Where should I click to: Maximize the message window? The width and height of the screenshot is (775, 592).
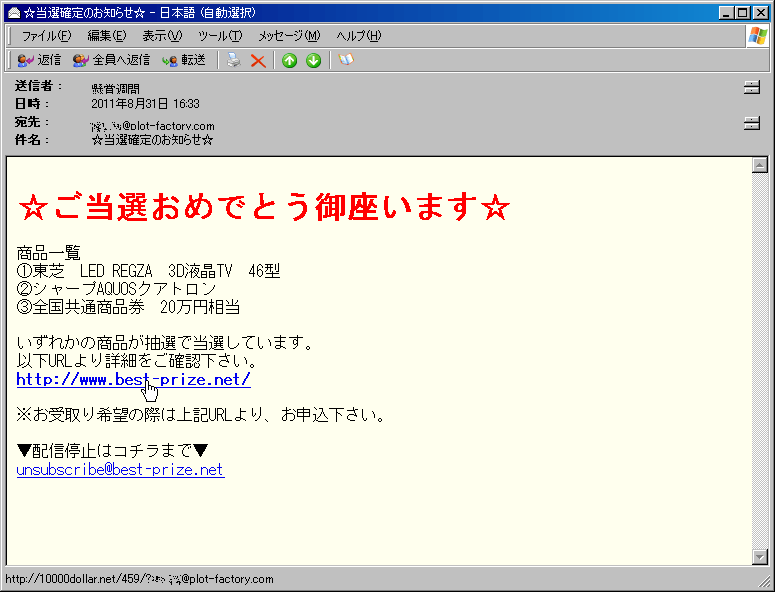tap(742, 13)
